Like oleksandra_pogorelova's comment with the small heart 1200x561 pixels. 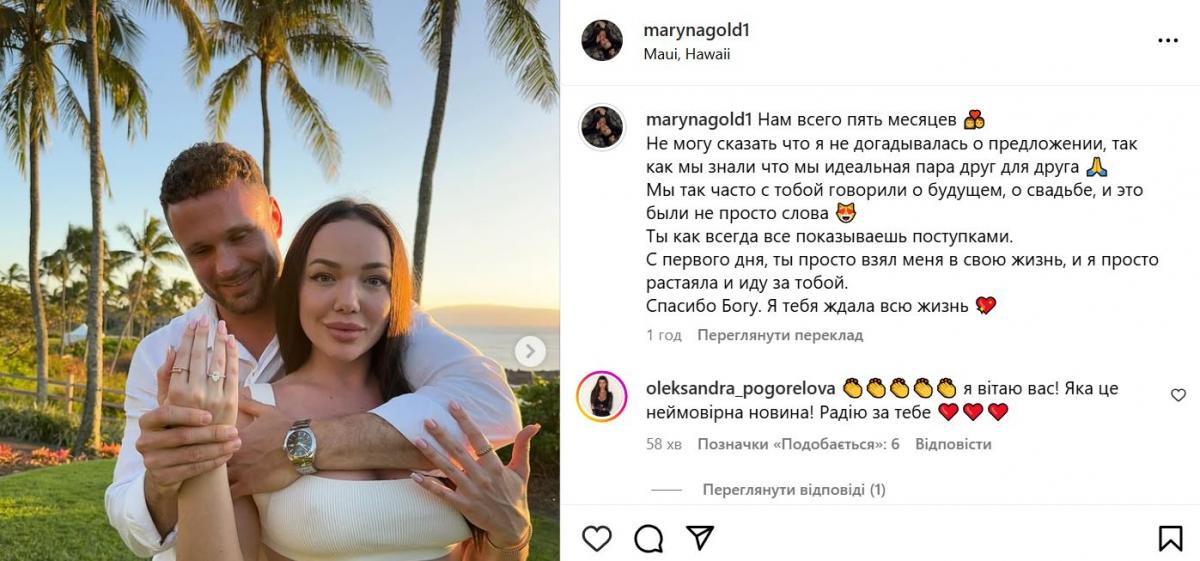click(x=1178, y=395)
